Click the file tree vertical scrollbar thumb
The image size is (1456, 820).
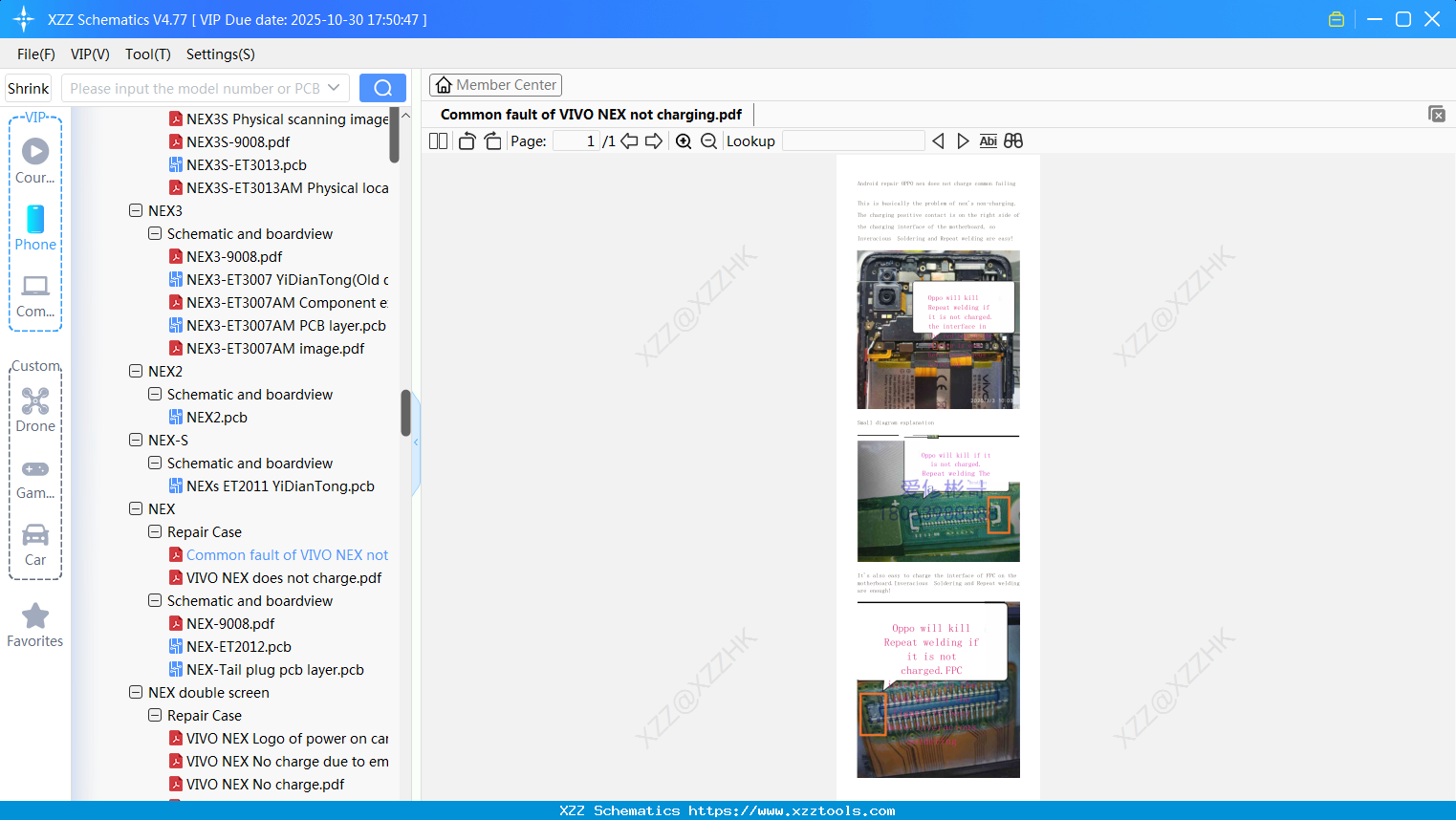(405, 413)
